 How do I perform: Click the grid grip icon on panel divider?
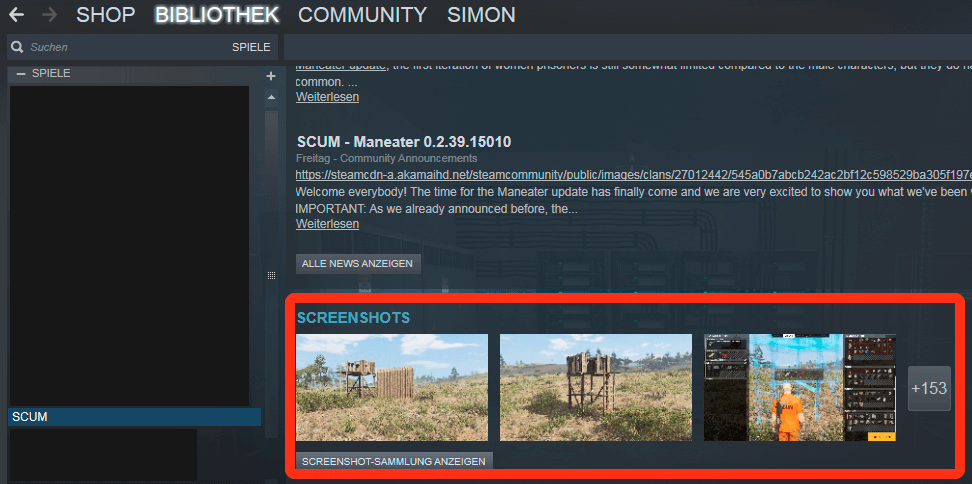(x=271, y=275)
